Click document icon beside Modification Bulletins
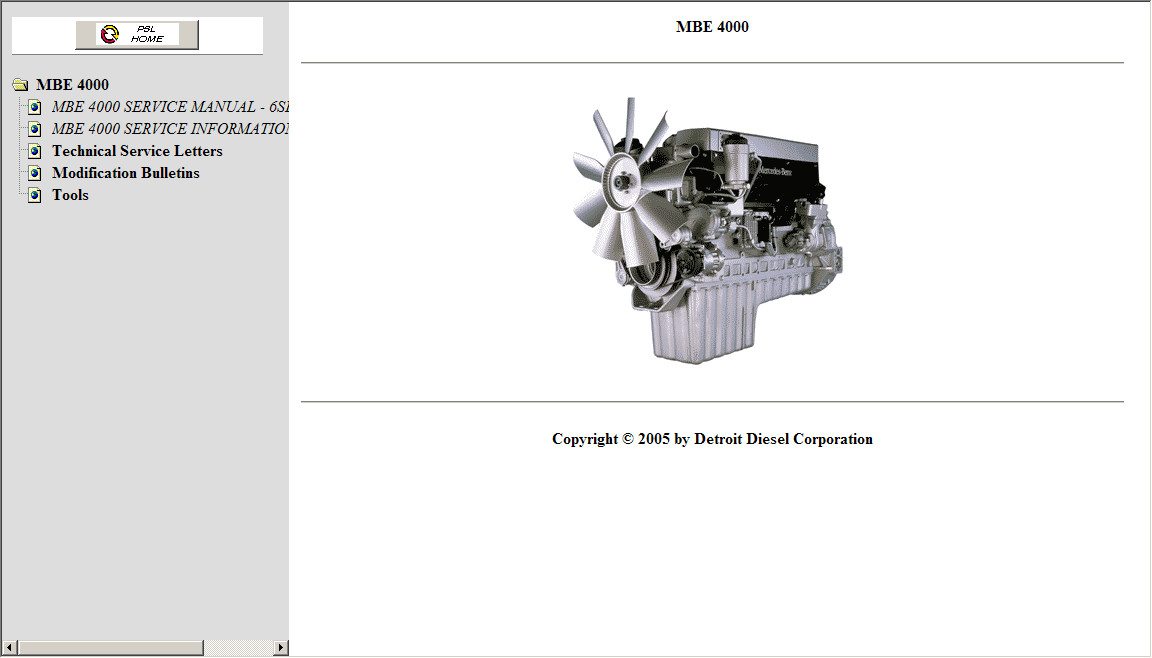1152x658 pixels. (35, 173)
